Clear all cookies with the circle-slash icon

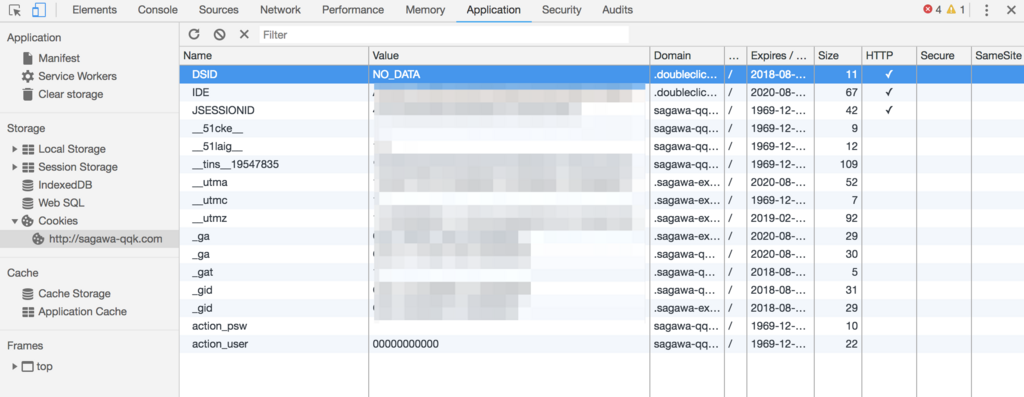219,35
